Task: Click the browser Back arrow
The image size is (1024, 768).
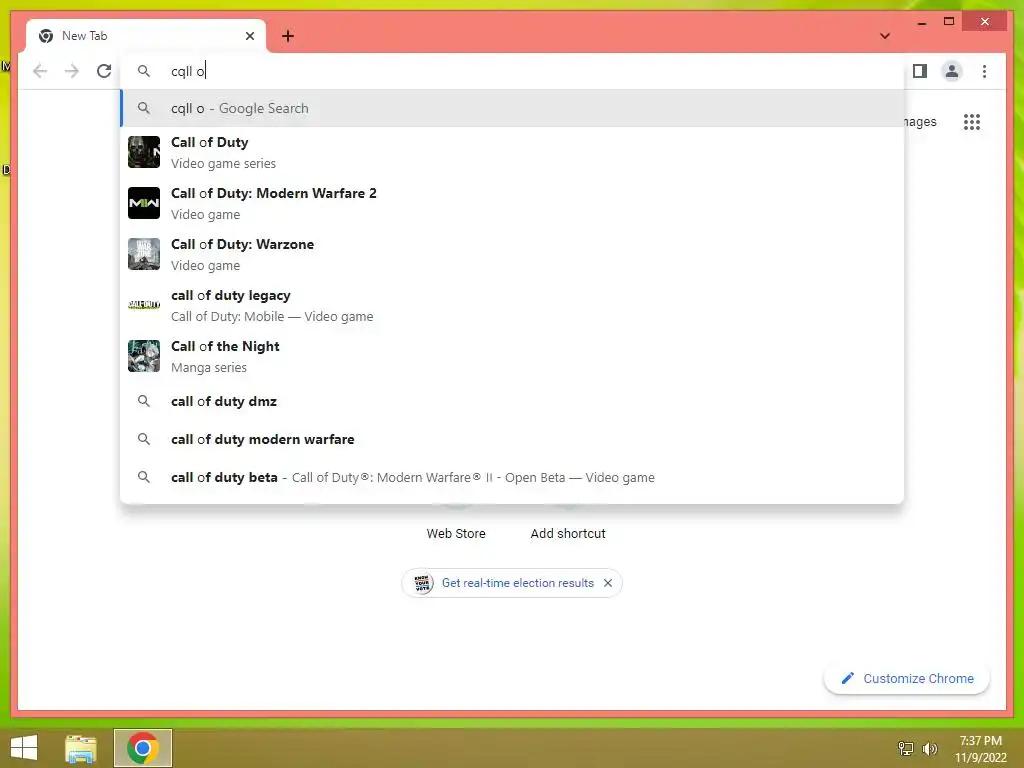Action: point(40,71)
